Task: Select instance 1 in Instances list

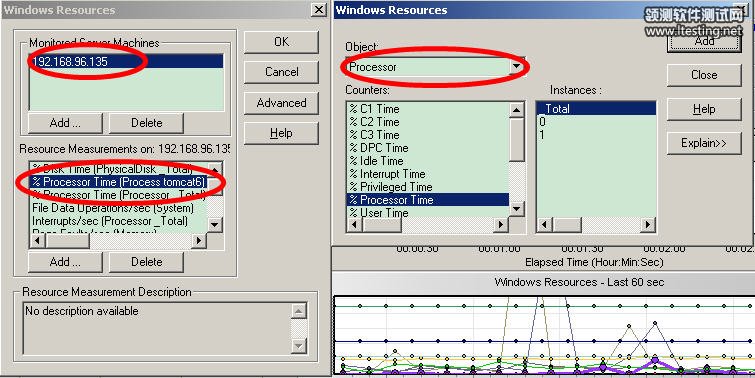Action: pyautogui.click(x=596, y=135)
